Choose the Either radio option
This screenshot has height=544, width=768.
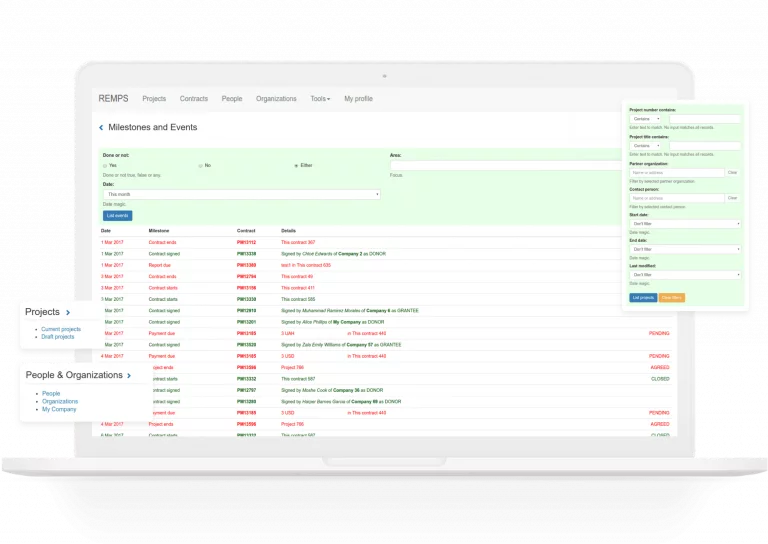(296, 166)
